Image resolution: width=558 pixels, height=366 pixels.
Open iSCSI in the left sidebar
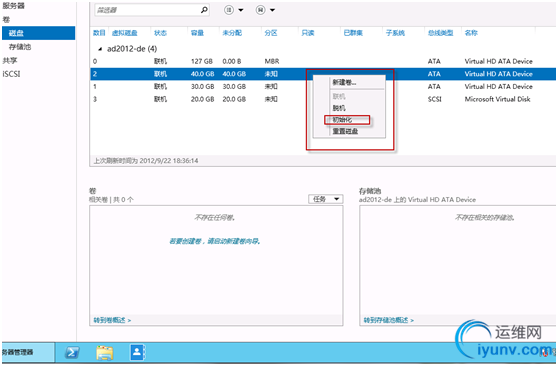[x=11, y=74]
